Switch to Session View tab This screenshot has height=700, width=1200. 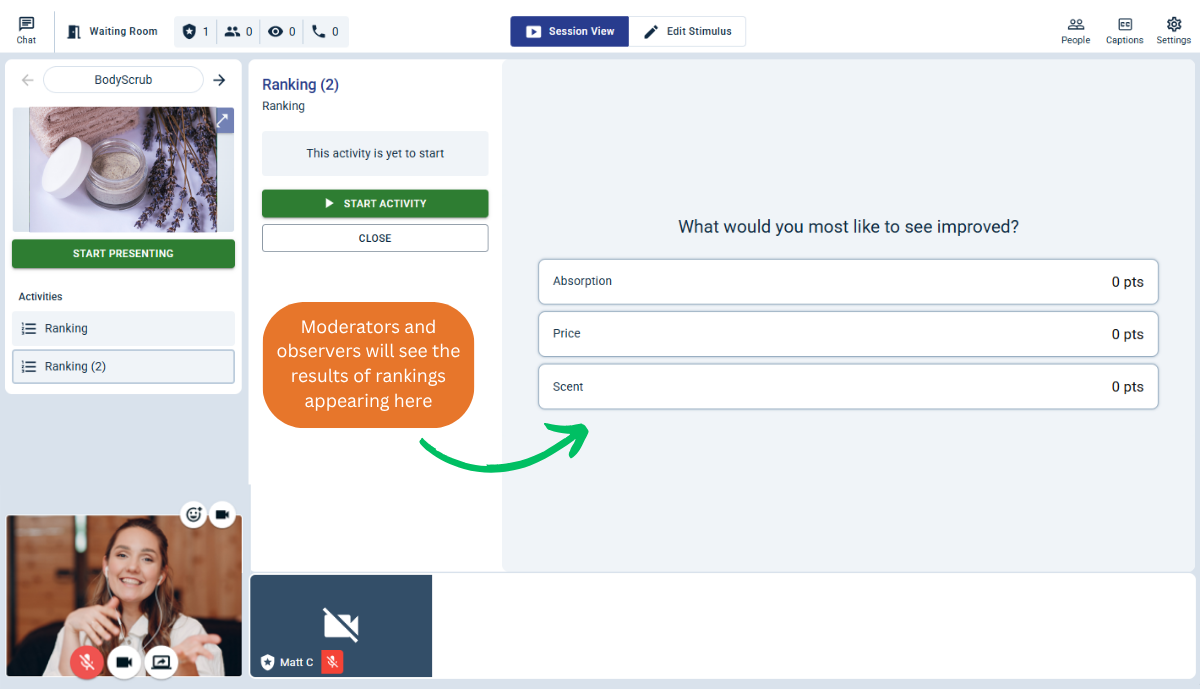click(570, 31)
